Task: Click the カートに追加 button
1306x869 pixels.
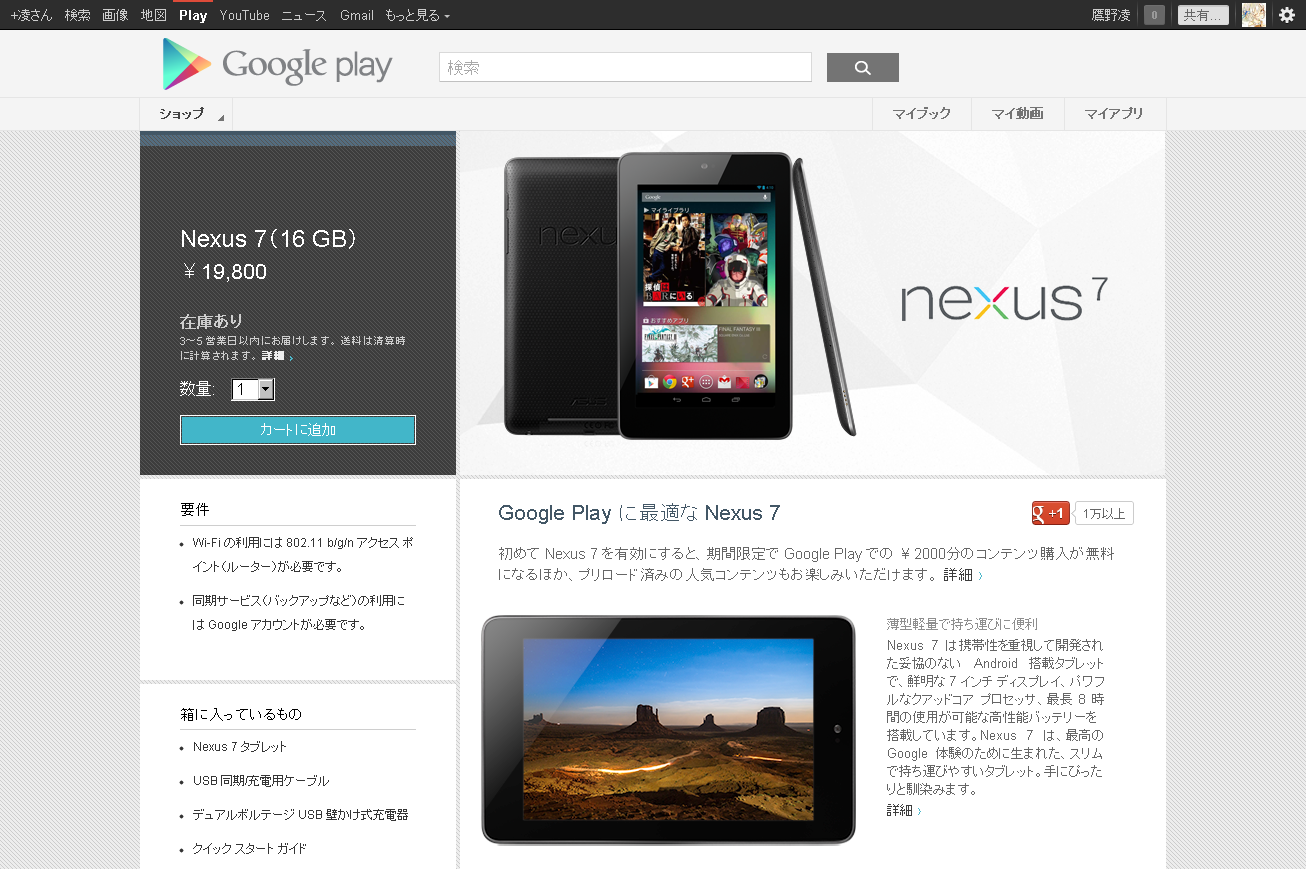Action: pos(298,430)
